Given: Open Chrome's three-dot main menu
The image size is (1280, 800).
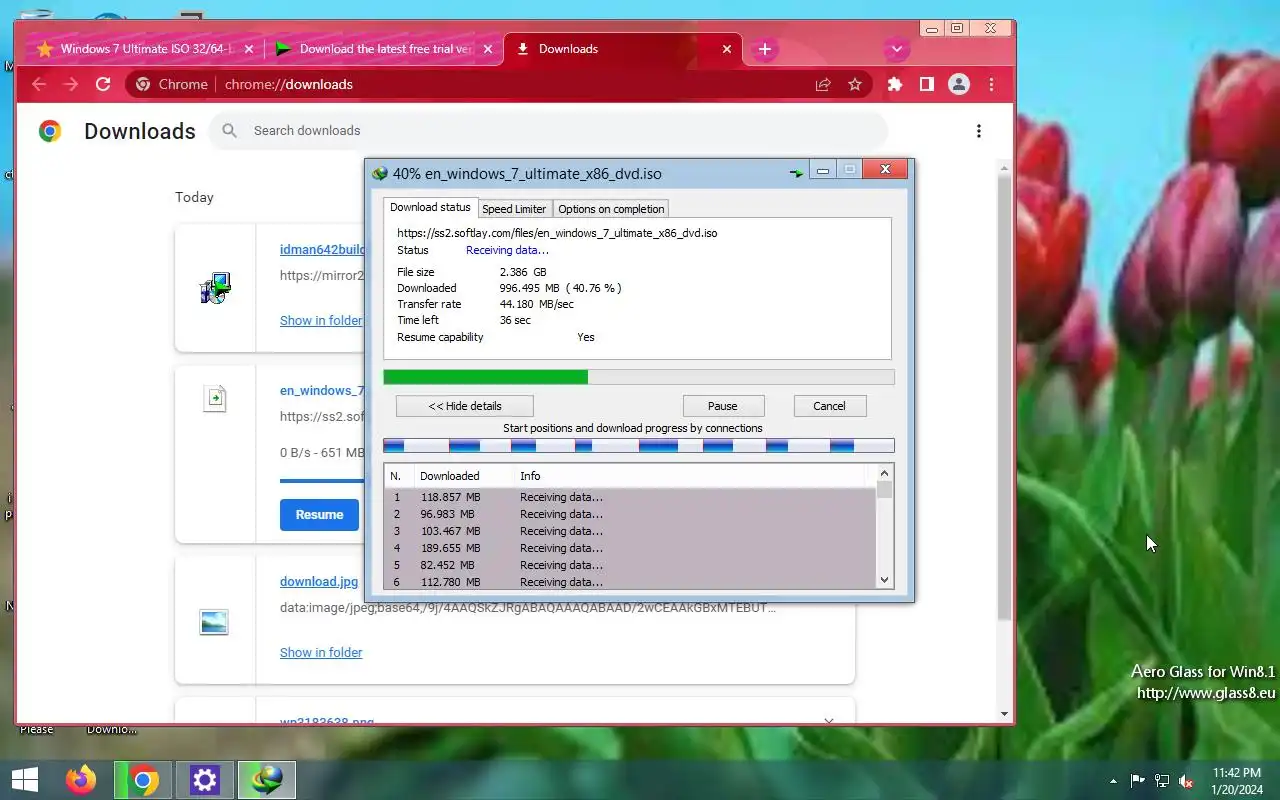Looking at the screenshot, I should click(x=991, y=85).
